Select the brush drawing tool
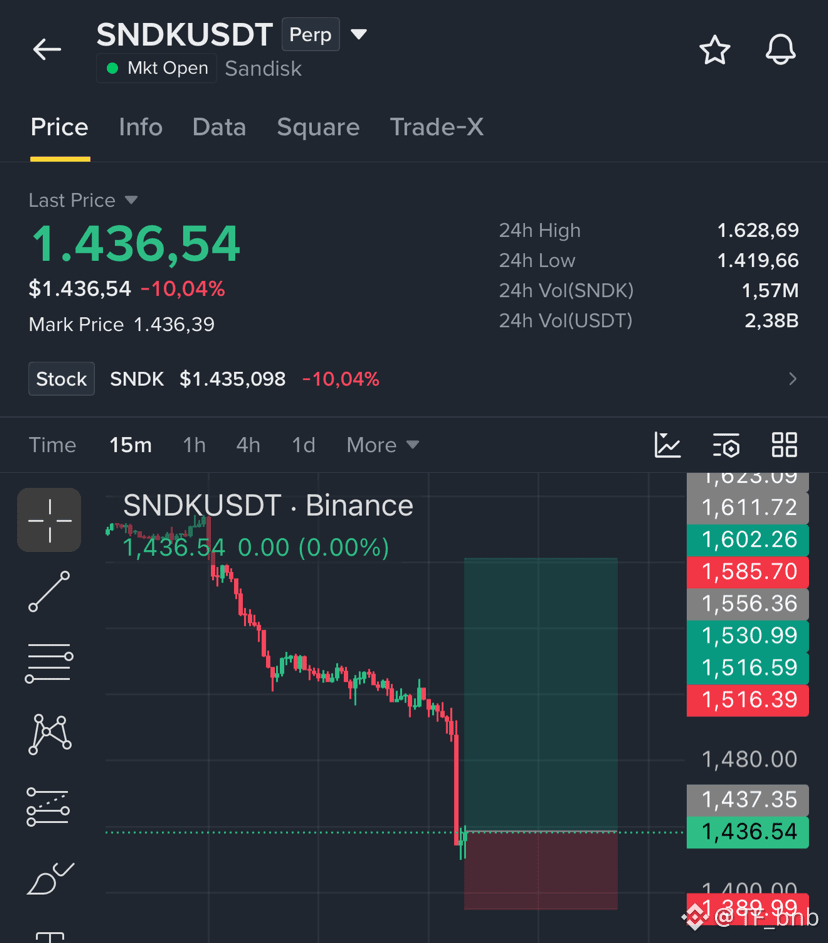 tap(51, 879)
